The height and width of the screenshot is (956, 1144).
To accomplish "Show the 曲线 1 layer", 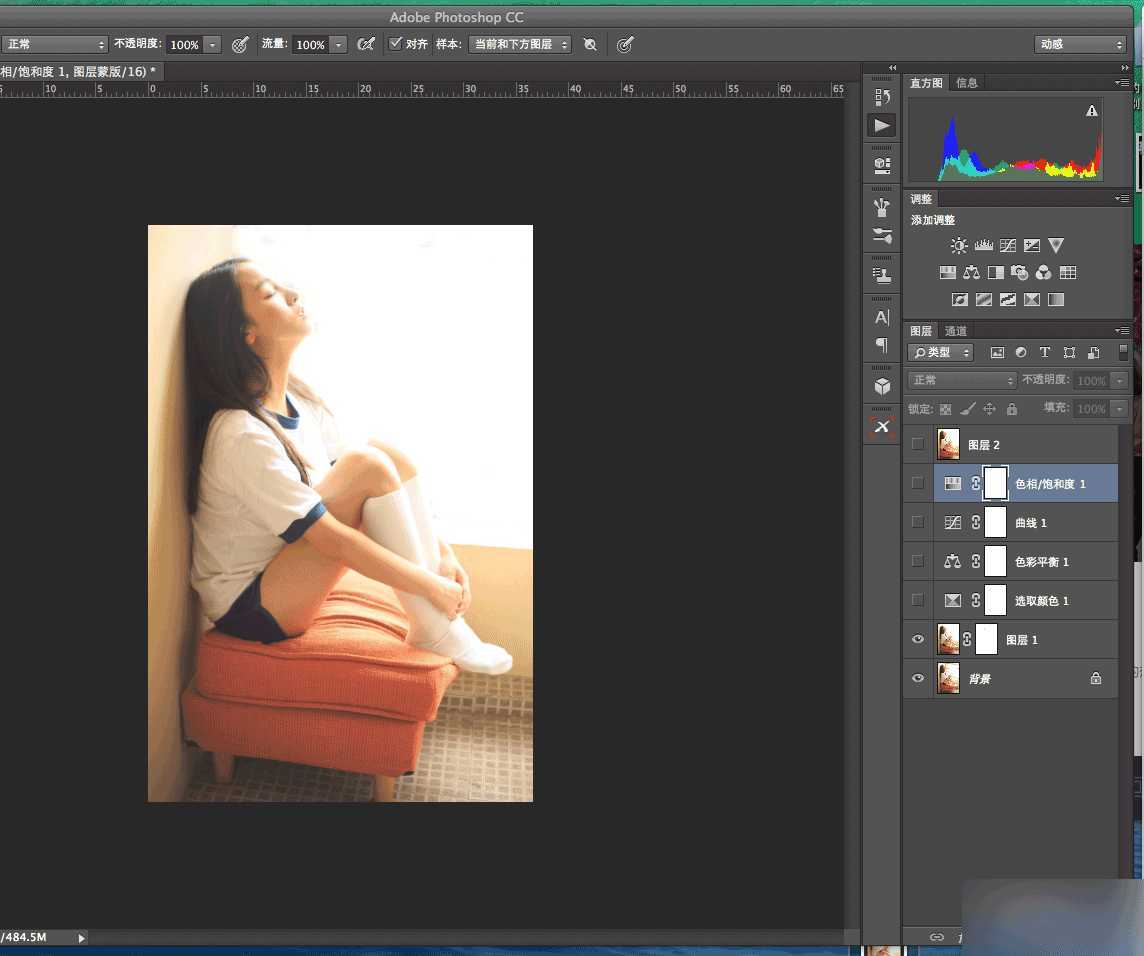I will pyautogui.click(x=918, y=522).
